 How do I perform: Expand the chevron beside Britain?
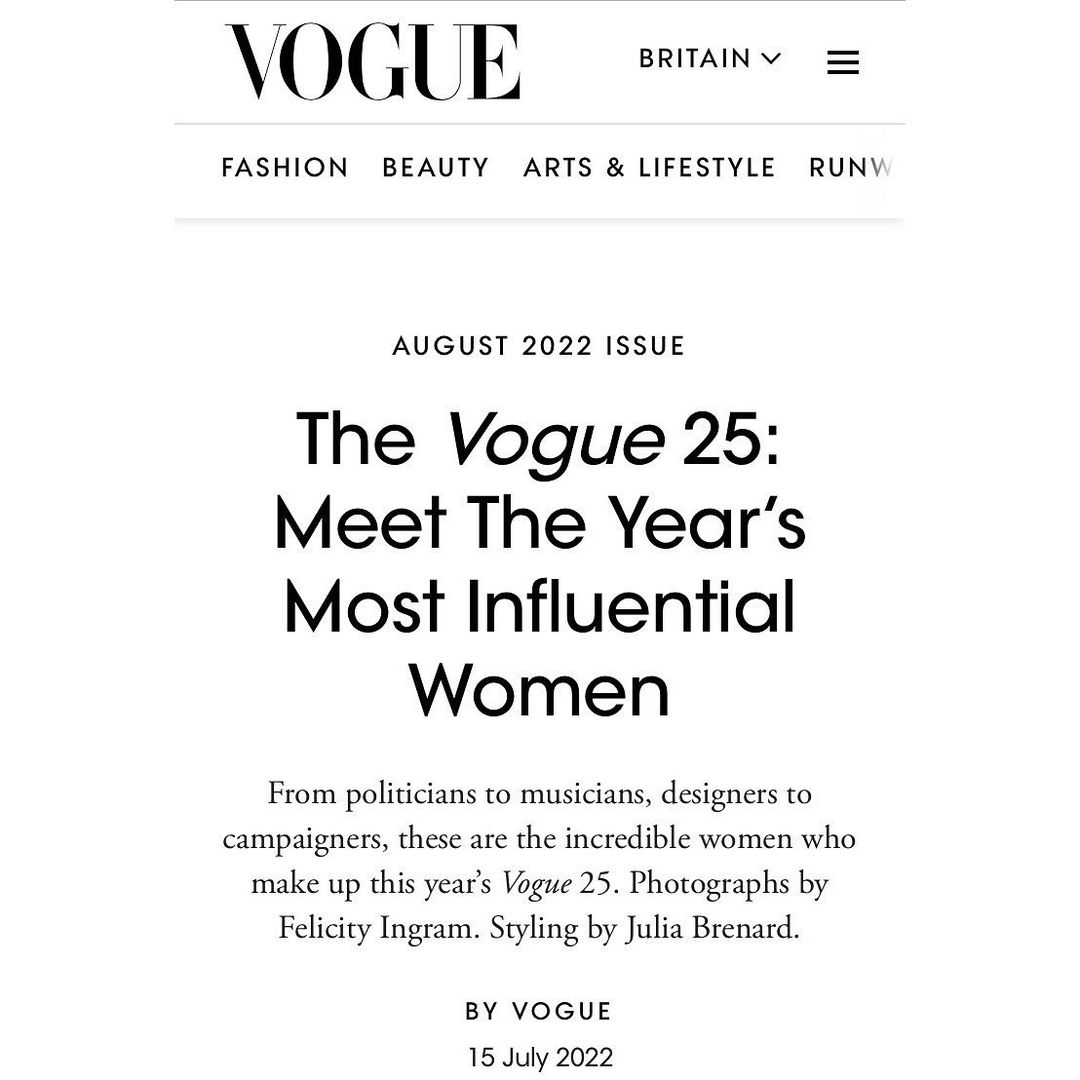pos(771,59)
